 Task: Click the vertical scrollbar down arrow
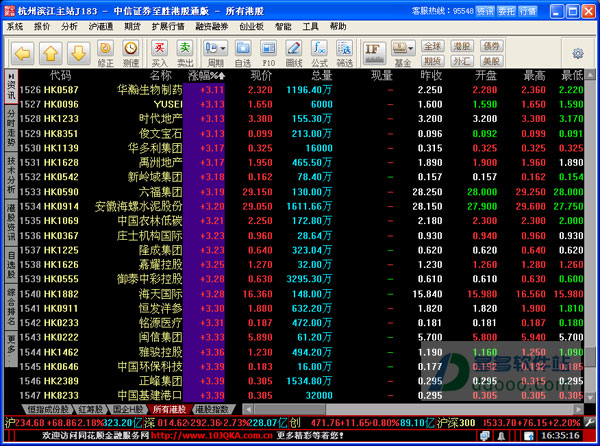point(590,398)
